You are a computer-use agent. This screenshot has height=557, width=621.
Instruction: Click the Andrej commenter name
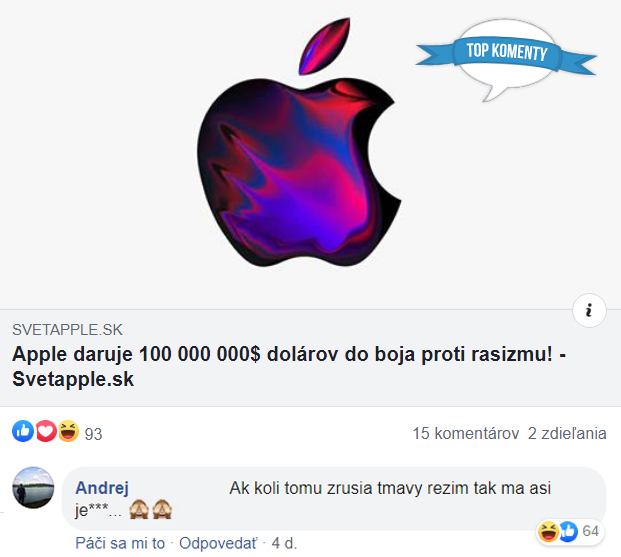tap(102, 488)
